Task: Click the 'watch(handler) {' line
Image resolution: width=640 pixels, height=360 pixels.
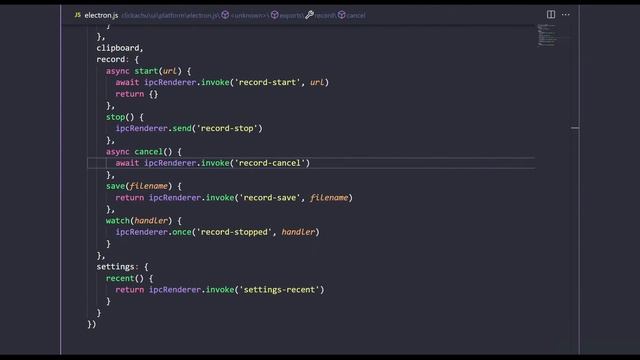Action: 144,221
